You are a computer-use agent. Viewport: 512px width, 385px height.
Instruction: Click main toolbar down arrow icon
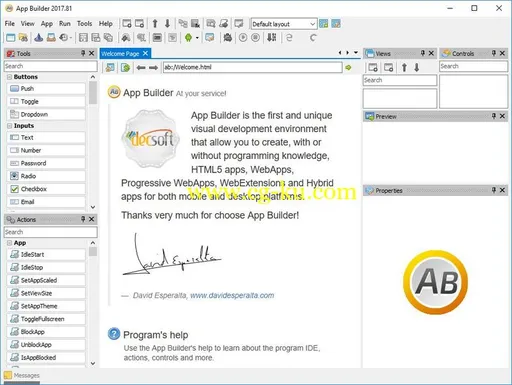click(x=167, y=24)
